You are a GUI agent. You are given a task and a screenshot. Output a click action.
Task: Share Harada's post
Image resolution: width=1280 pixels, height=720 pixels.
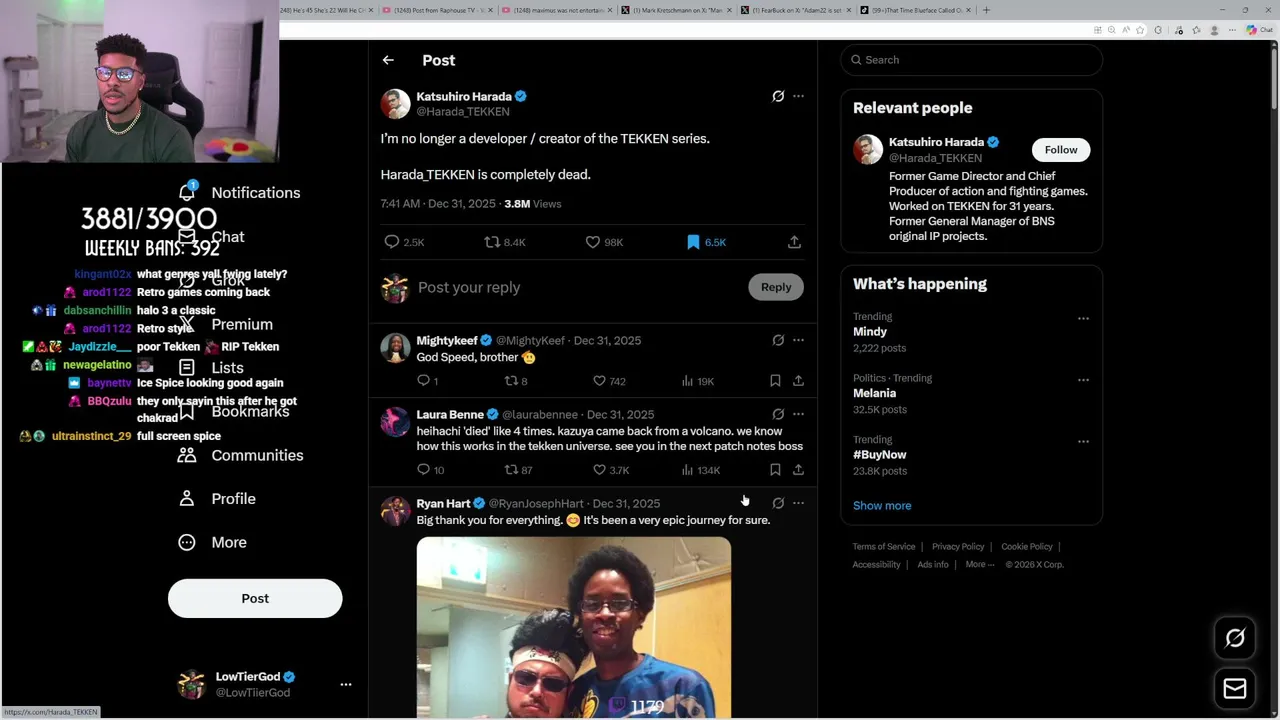(794, 242)
